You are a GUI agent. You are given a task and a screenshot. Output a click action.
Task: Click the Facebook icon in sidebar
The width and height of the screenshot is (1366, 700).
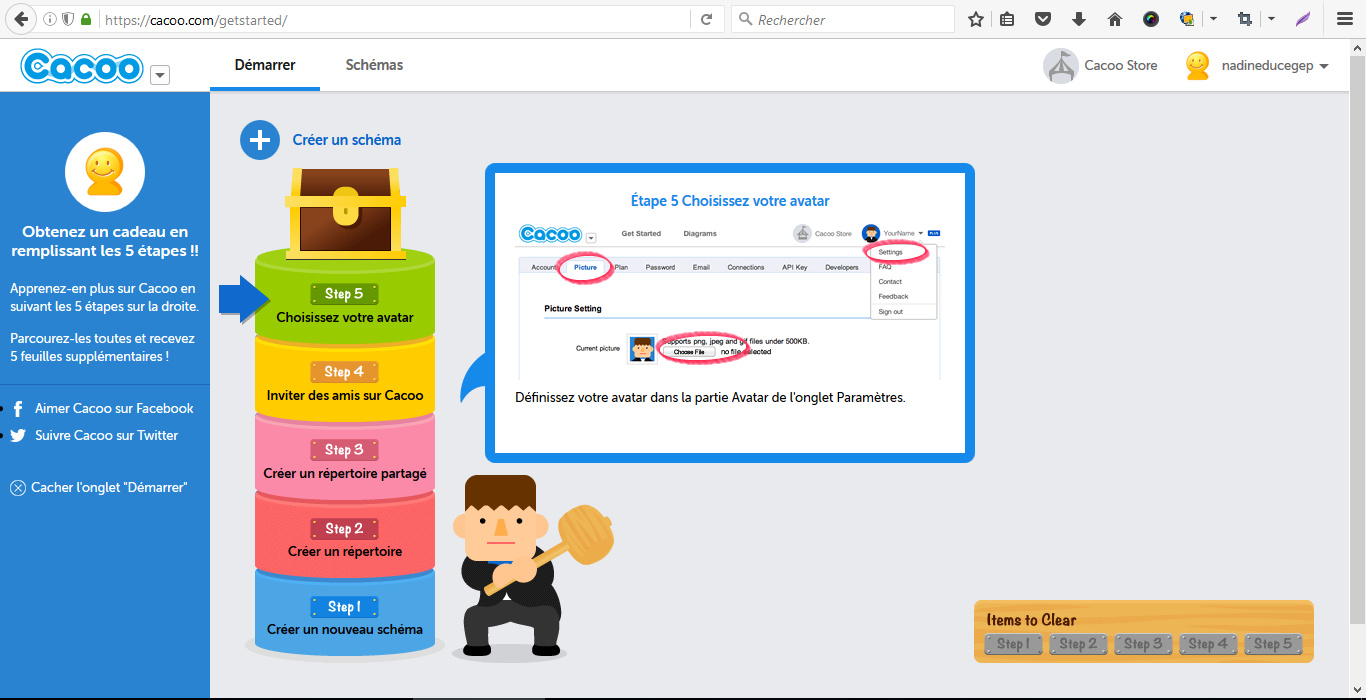pyautogui.click(x=18, y=409)
